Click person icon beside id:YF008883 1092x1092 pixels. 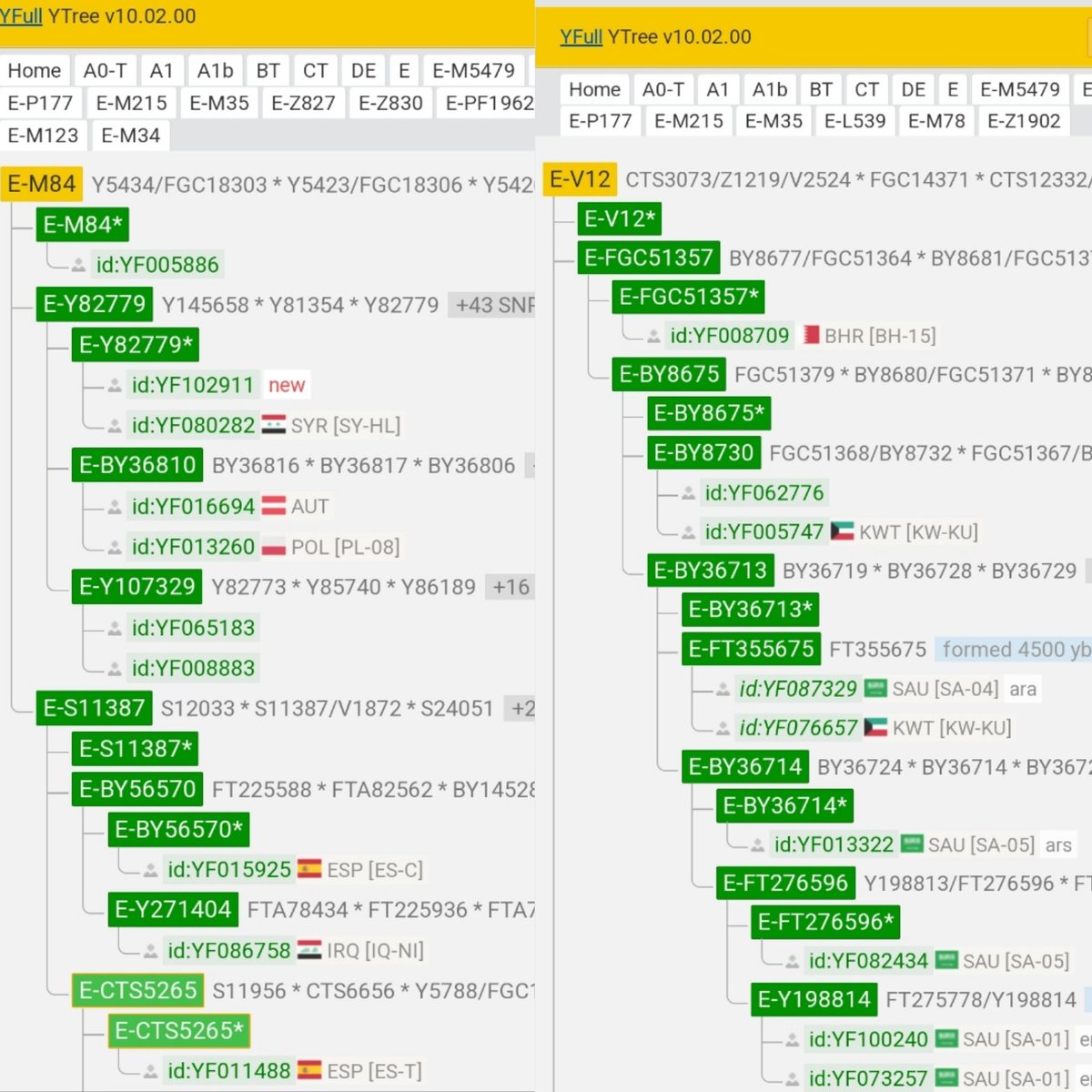(x=115, y=669)
